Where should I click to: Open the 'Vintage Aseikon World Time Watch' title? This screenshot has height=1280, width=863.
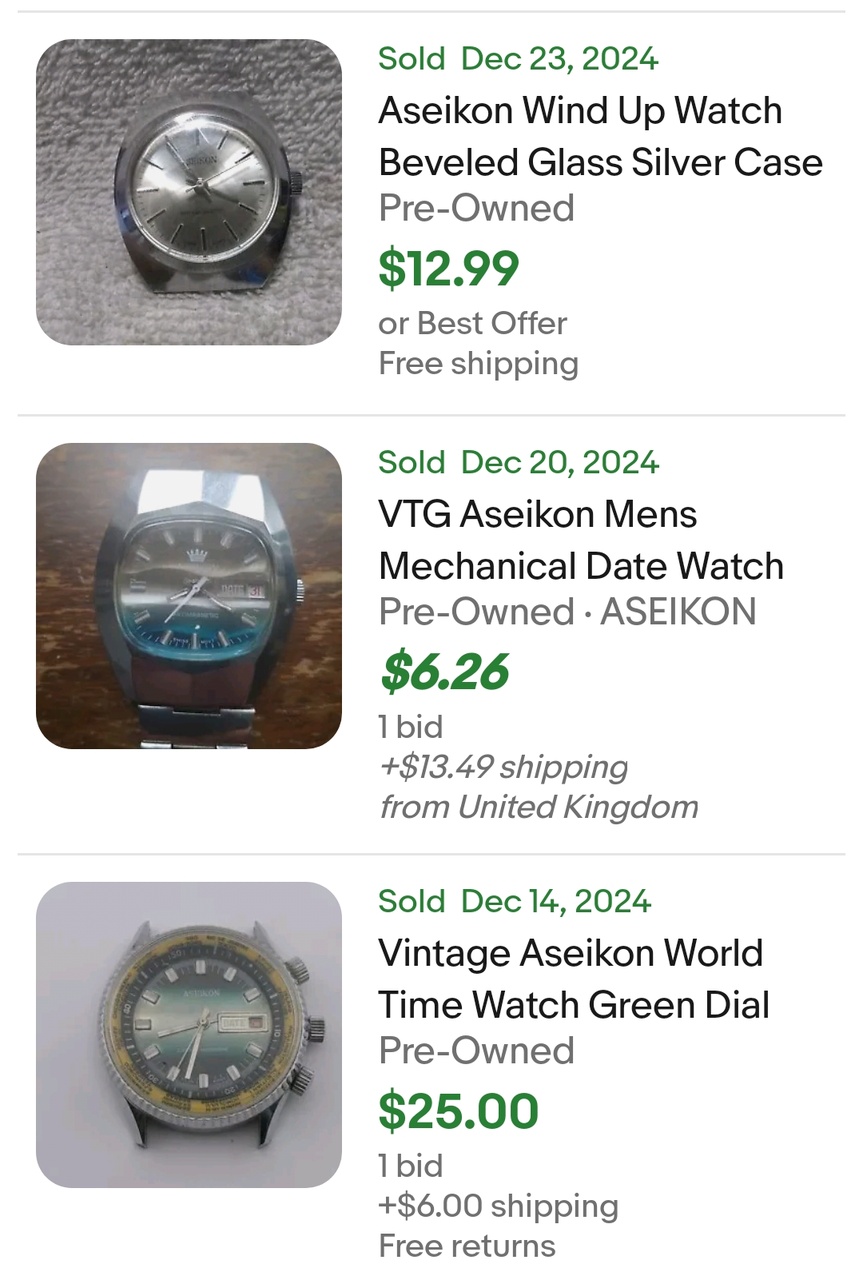click(x=573, y=979)
